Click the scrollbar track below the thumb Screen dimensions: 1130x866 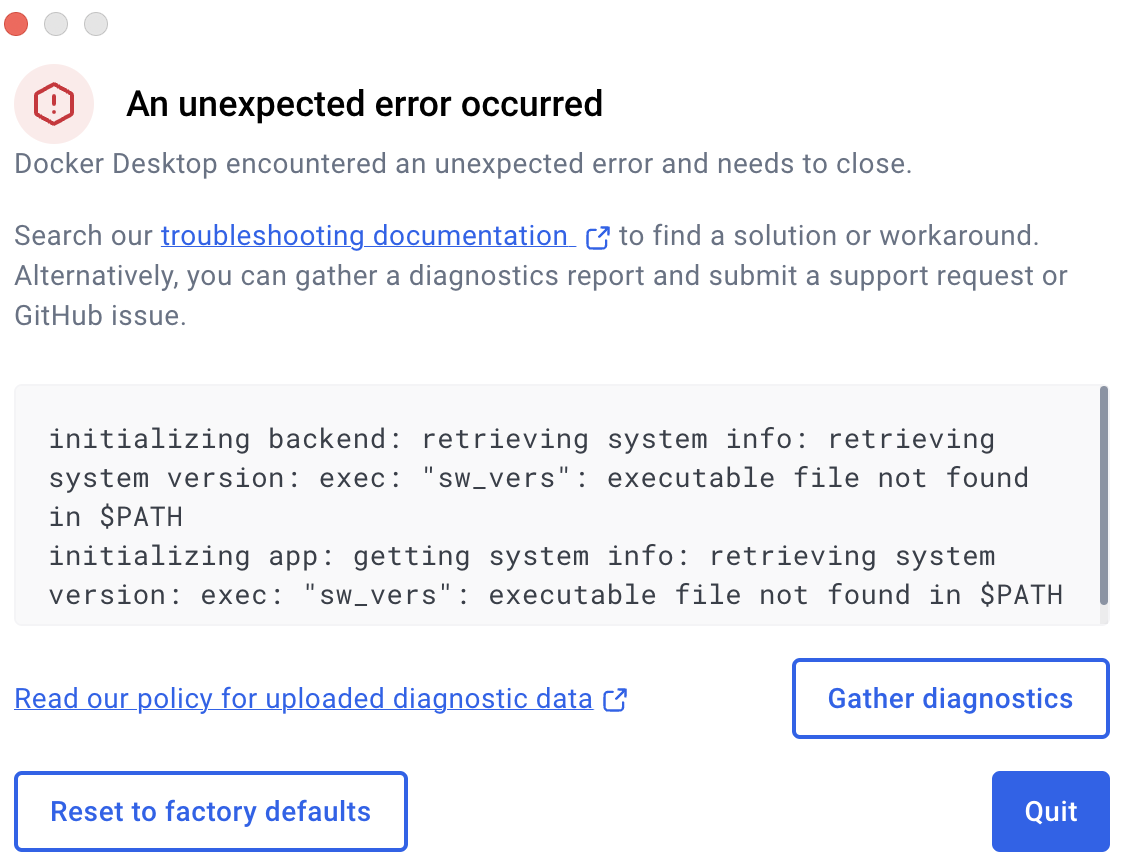pyautogui.click(x=1103, y=615)
